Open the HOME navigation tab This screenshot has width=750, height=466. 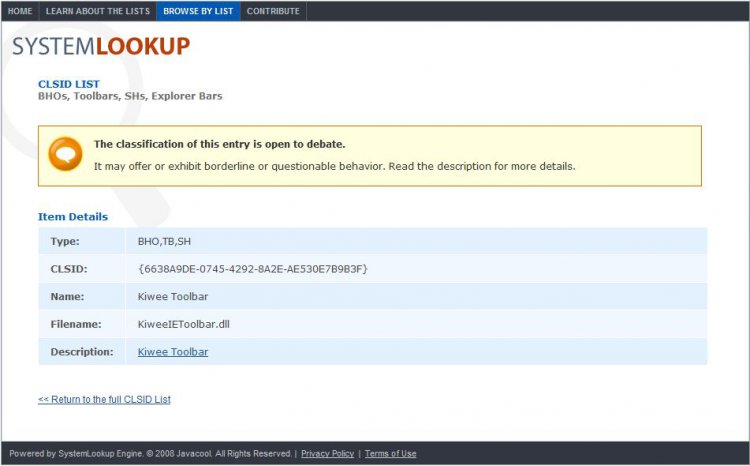click(x=20, y=11)
